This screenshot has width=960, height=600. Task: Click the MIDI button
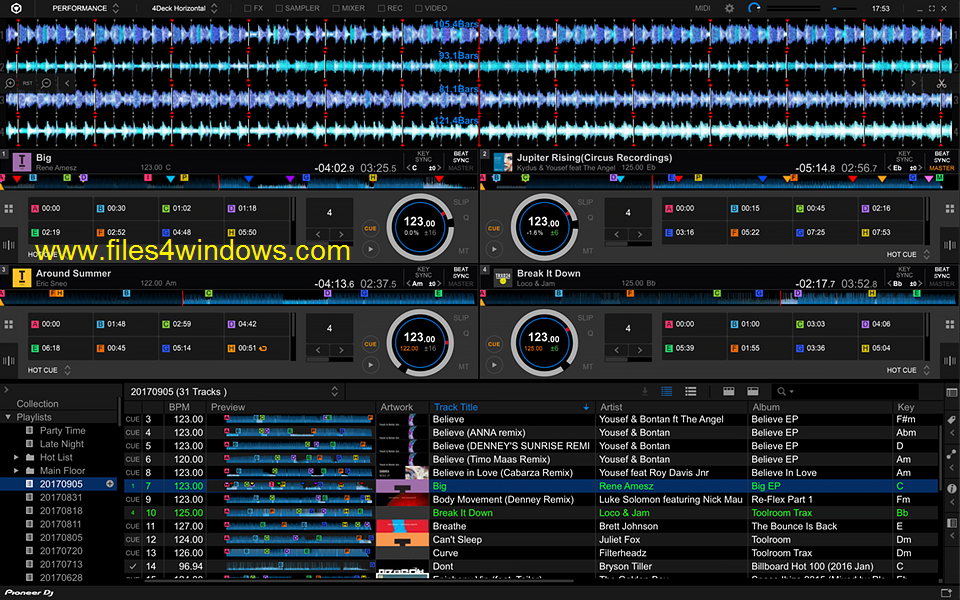click(x=702, y=9)
